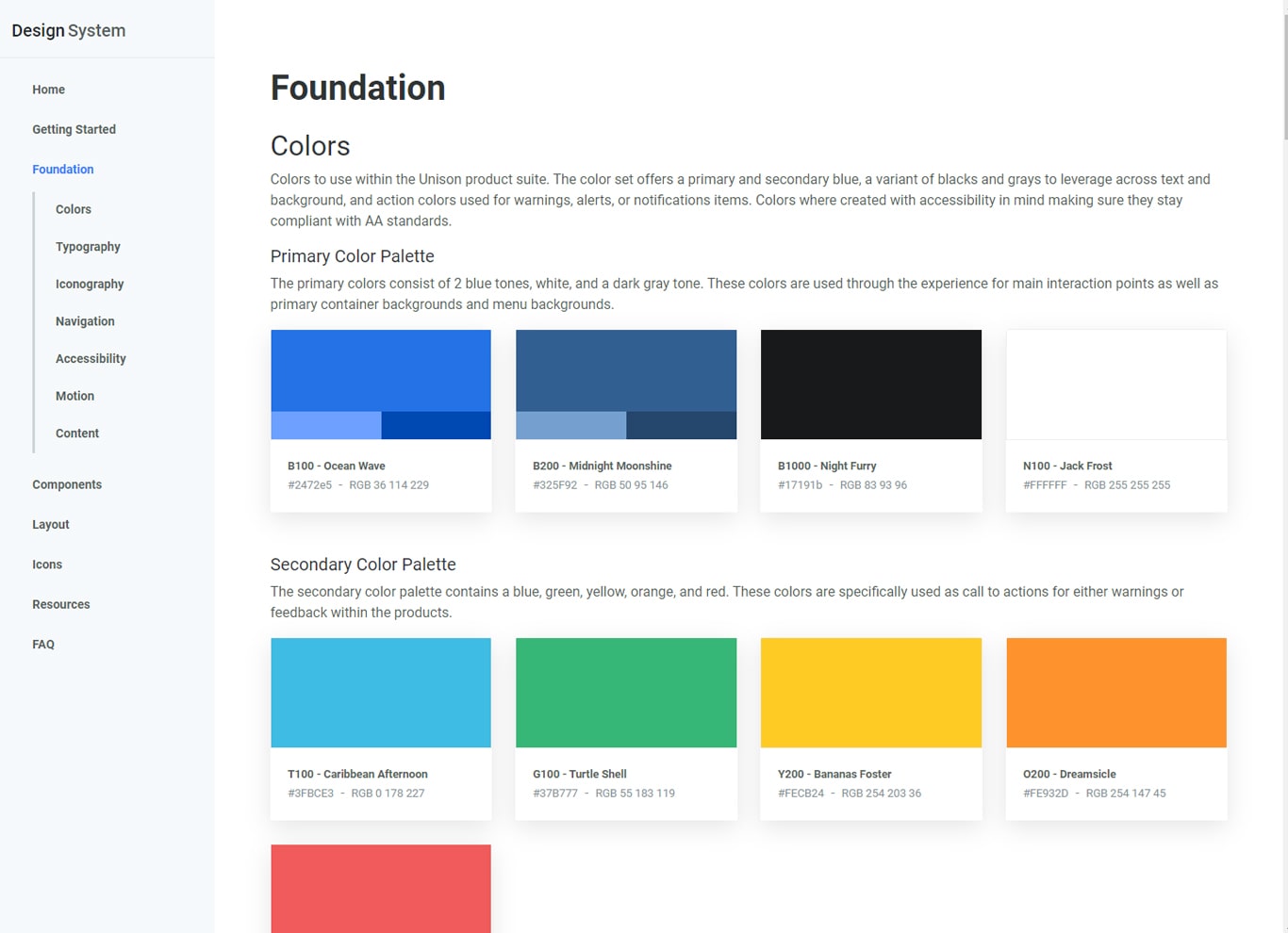The image size is (1288, 933).
Task: Select the Y200 Bananas Foster yellow swatch
Action: pyautogui.click(x=870, y=692)
